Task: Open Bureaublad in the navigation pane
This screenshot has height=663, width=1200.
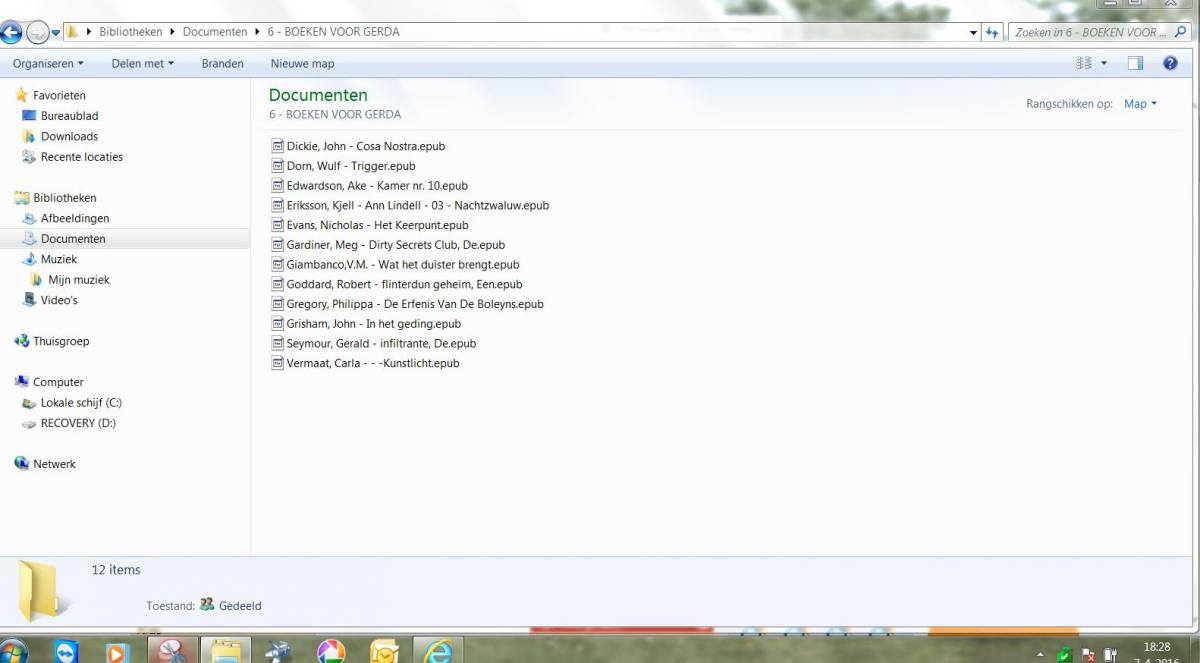Action: coord(69,116)
